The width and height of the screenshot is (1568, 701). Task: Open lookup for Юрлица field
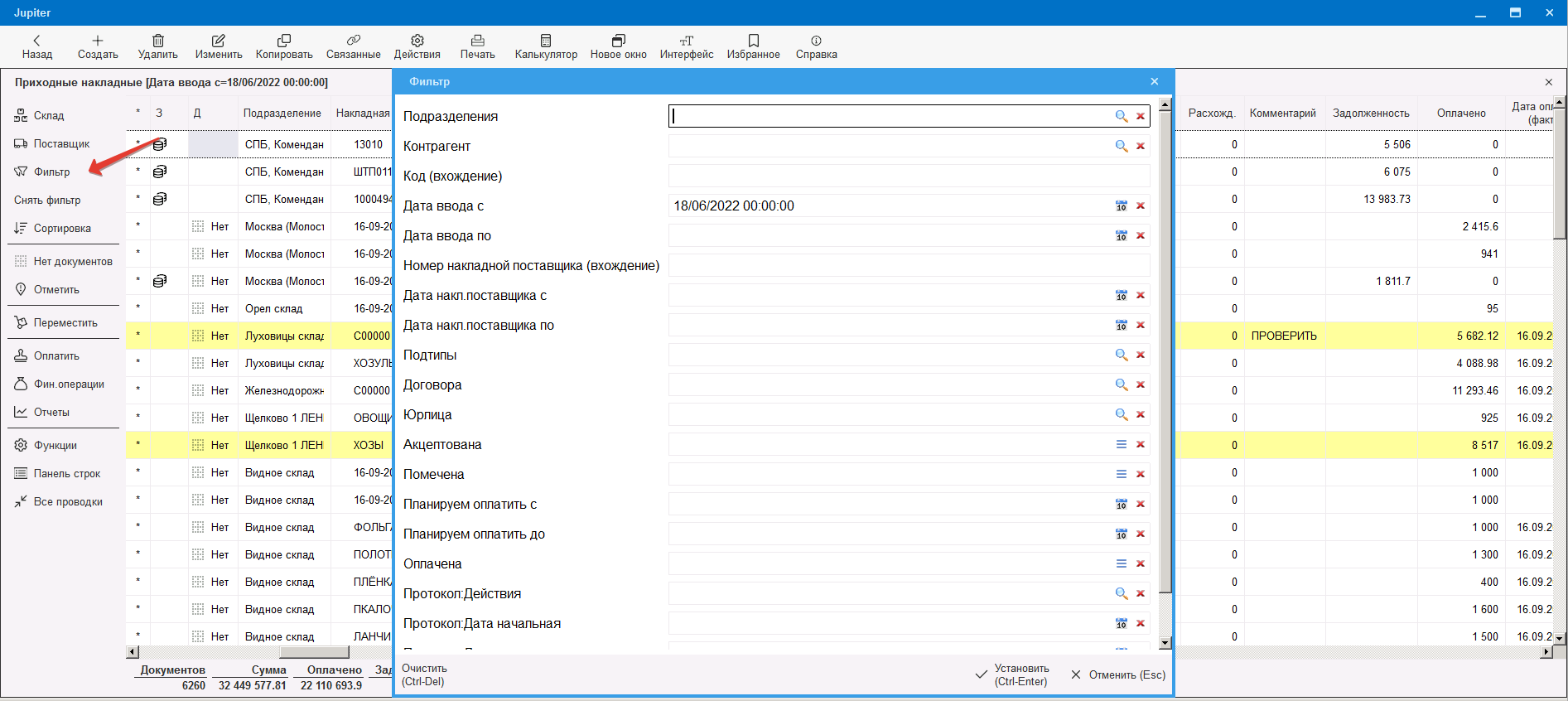1122,414
